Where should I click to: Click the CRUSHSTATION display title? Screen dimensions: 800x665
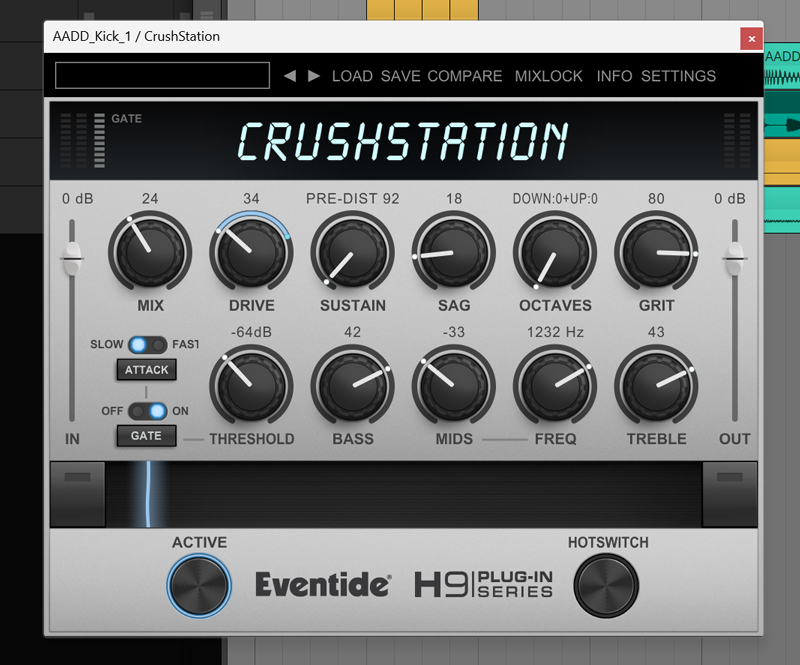click(x=403, y=141)
